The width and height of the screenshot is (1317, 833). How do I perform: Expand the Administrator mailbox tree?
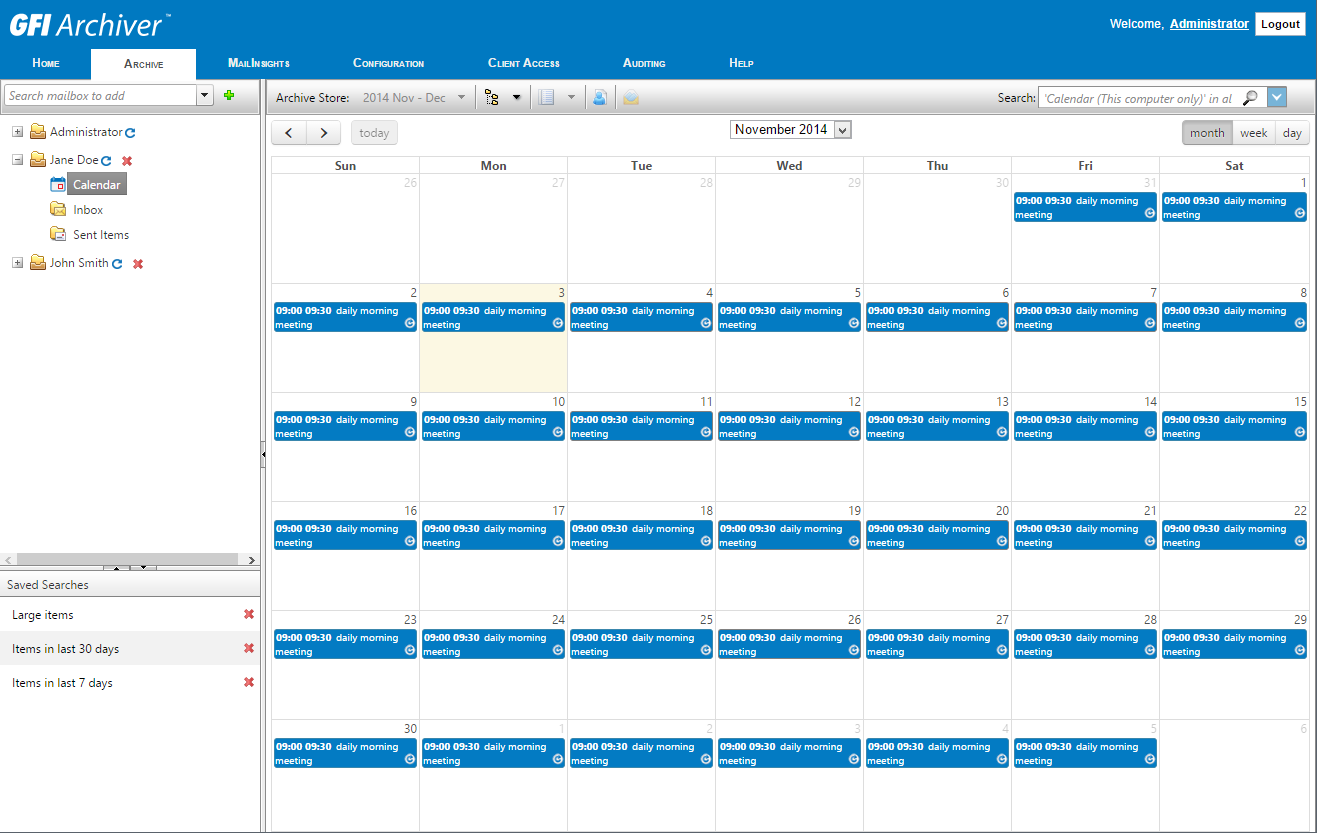[x=18, y=132]
